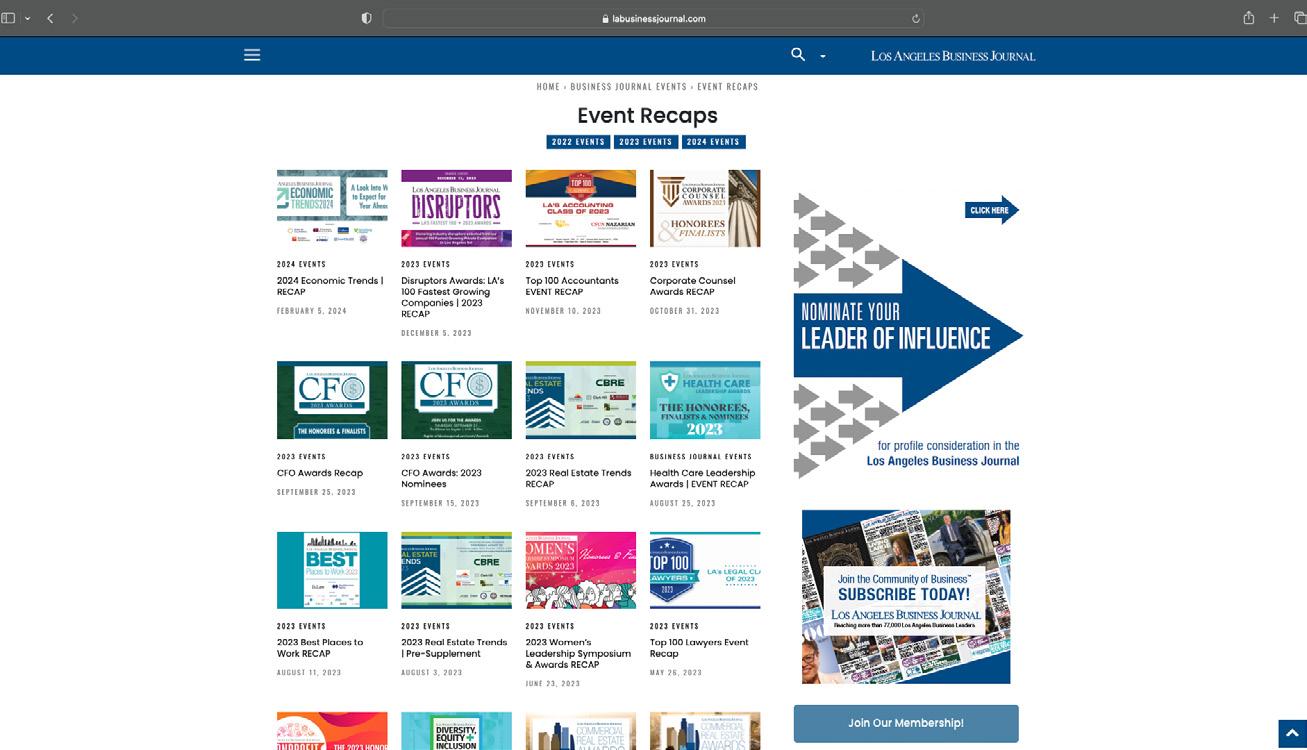
Task: Click the Event Recaps breadcrumb
Action: 727,87
